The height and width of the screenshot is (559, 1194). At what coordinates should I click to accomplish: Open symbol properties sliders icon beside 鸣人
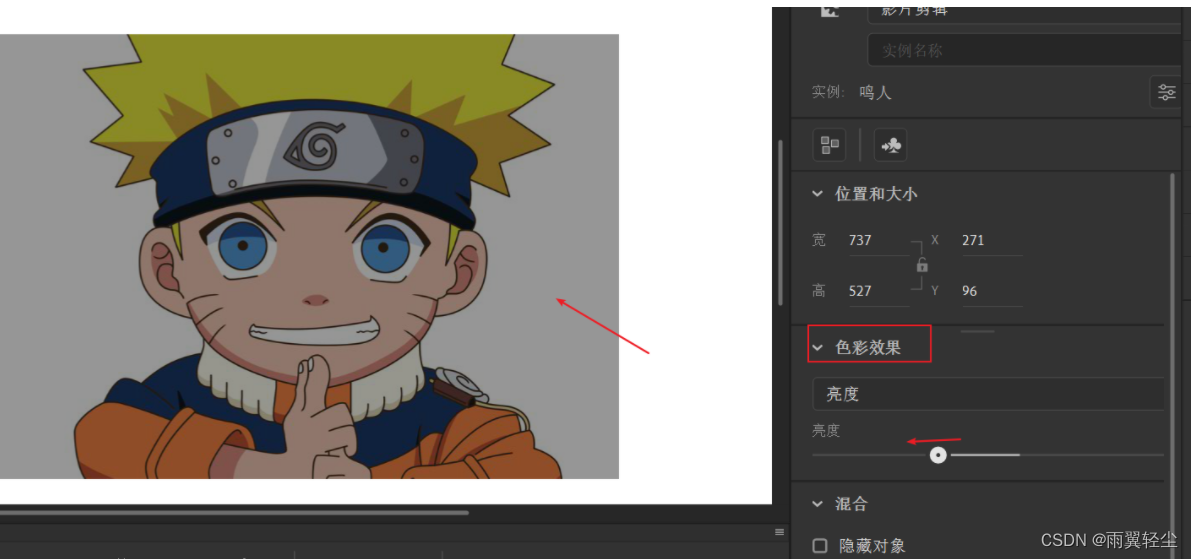[1166, 93]
